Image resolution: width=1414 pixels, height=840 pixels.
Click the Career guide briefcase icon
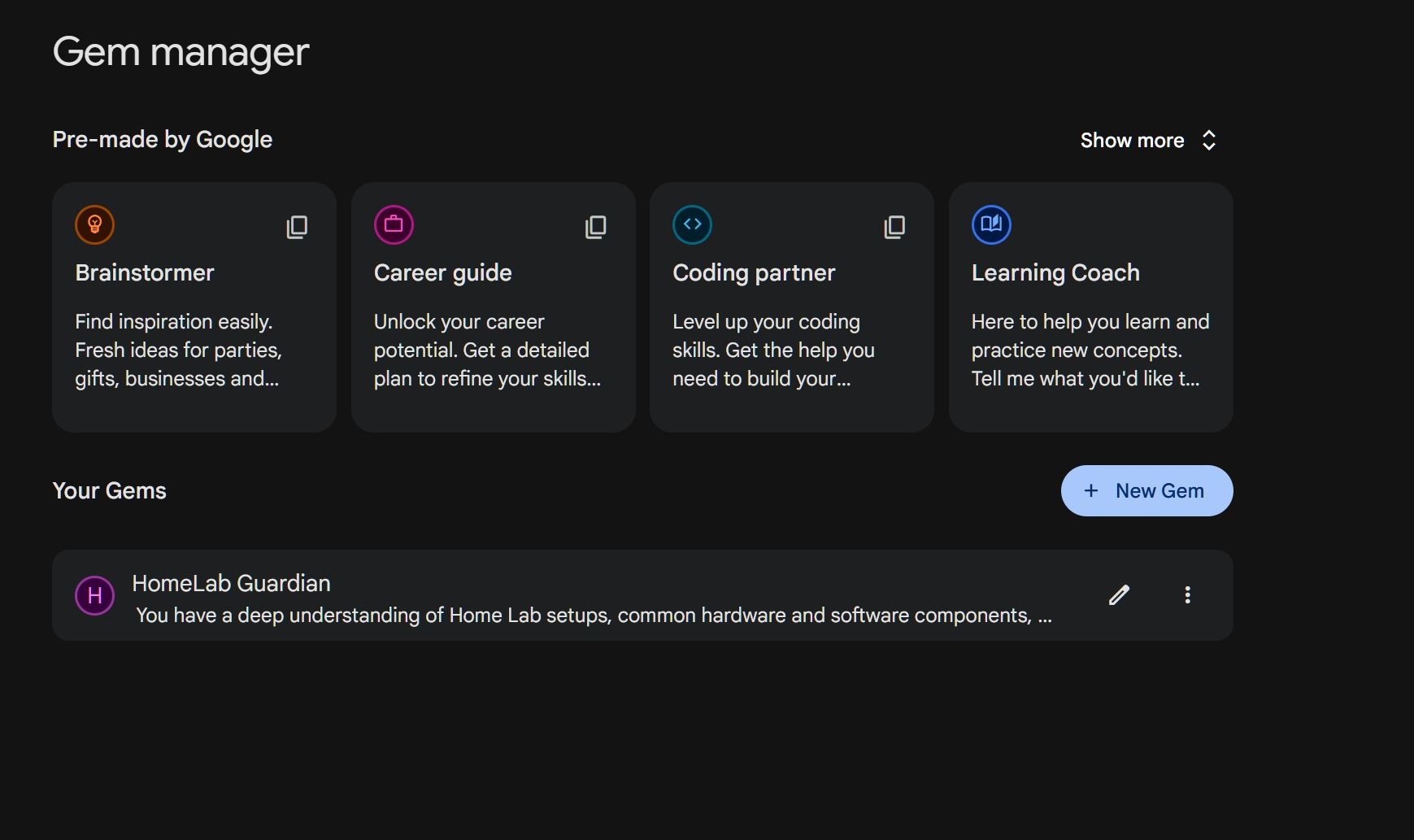coord(394,224)
